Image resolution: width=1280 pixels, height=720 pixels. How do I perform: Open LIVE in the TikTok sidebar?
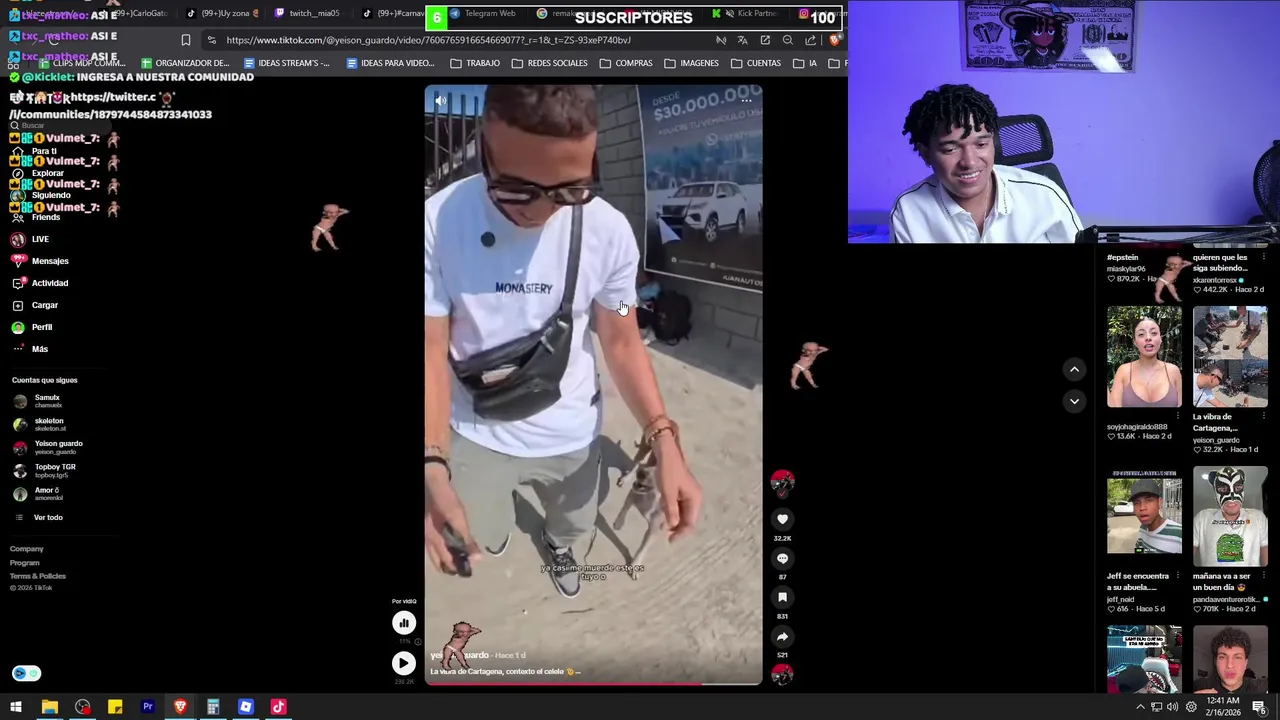tap(30, 239)
